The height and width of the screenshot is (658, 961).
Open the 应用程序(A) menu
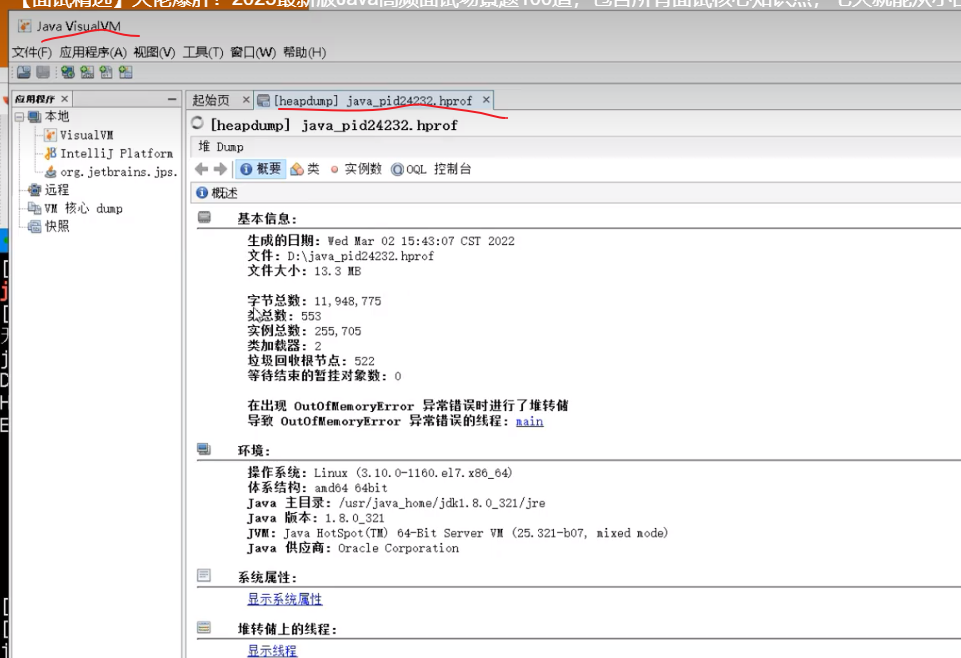pyautogui.click(x=93, y=53)
